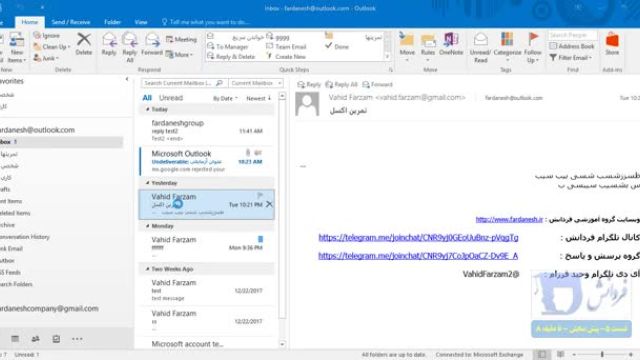Open the Microsoft Outlook Undeliverable email
This screenshot has height=360, width=640.
(x=207, y=161)
